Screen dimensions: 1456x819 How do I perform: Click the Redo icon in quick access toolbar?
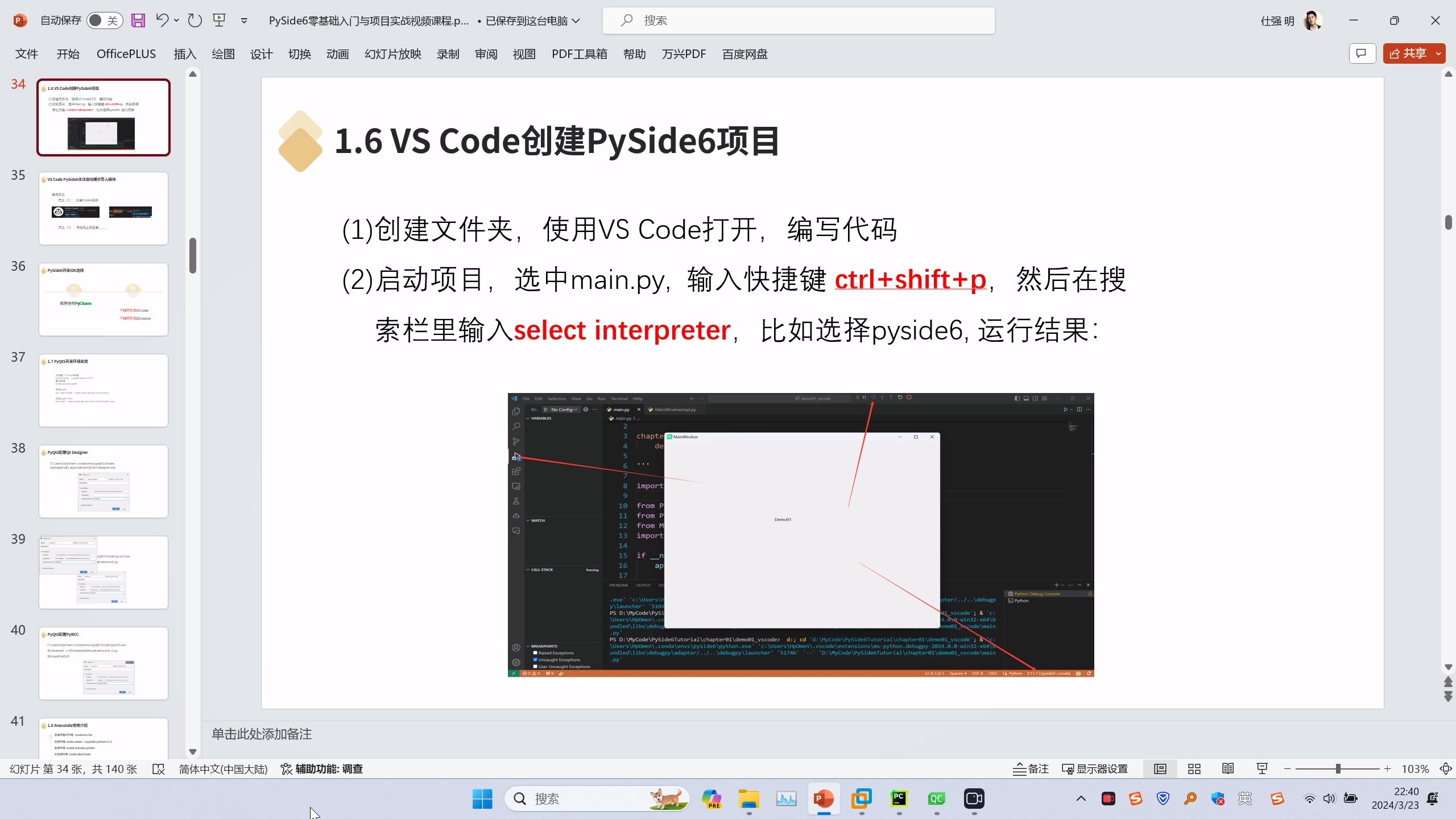(x=195, y=20)
